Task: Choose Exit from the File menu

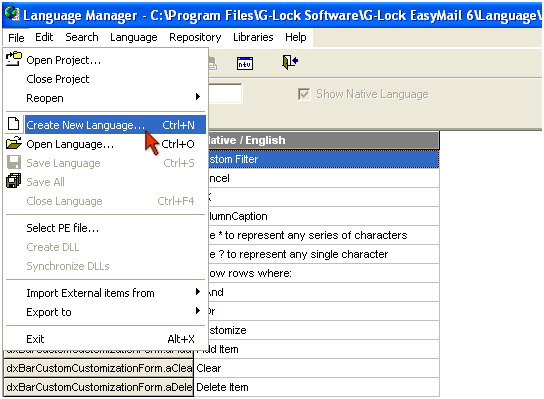Action: (105, 339)
